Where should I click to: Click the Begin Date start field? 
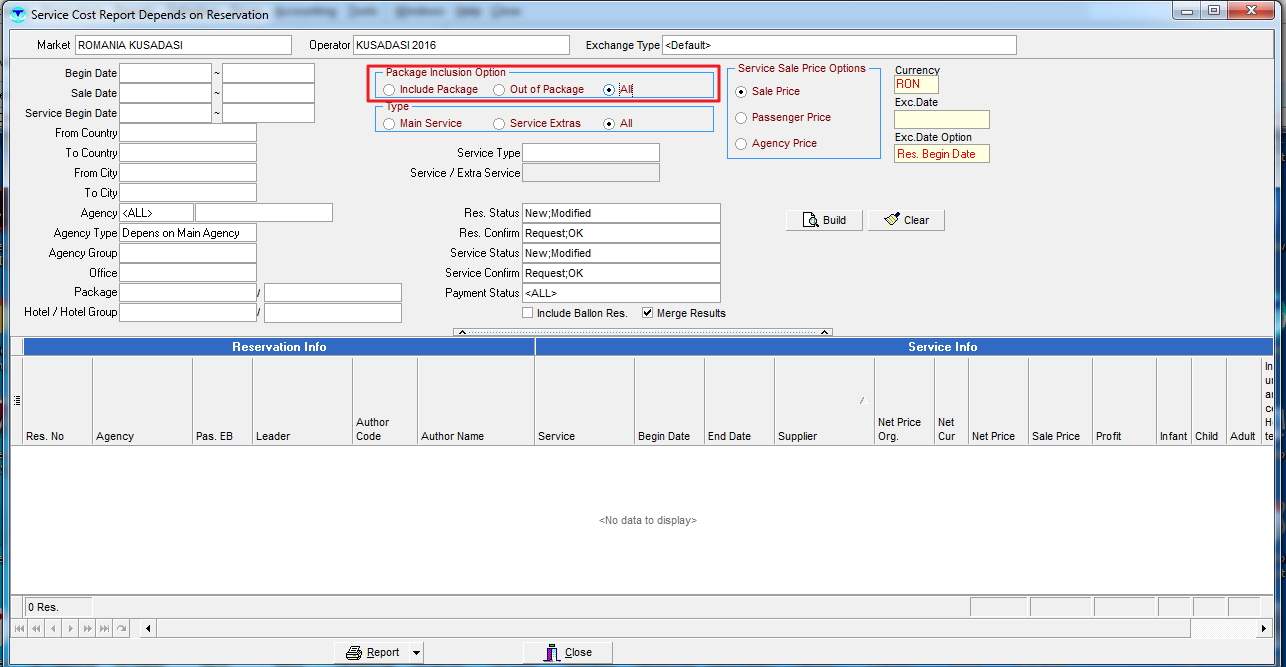165,73
